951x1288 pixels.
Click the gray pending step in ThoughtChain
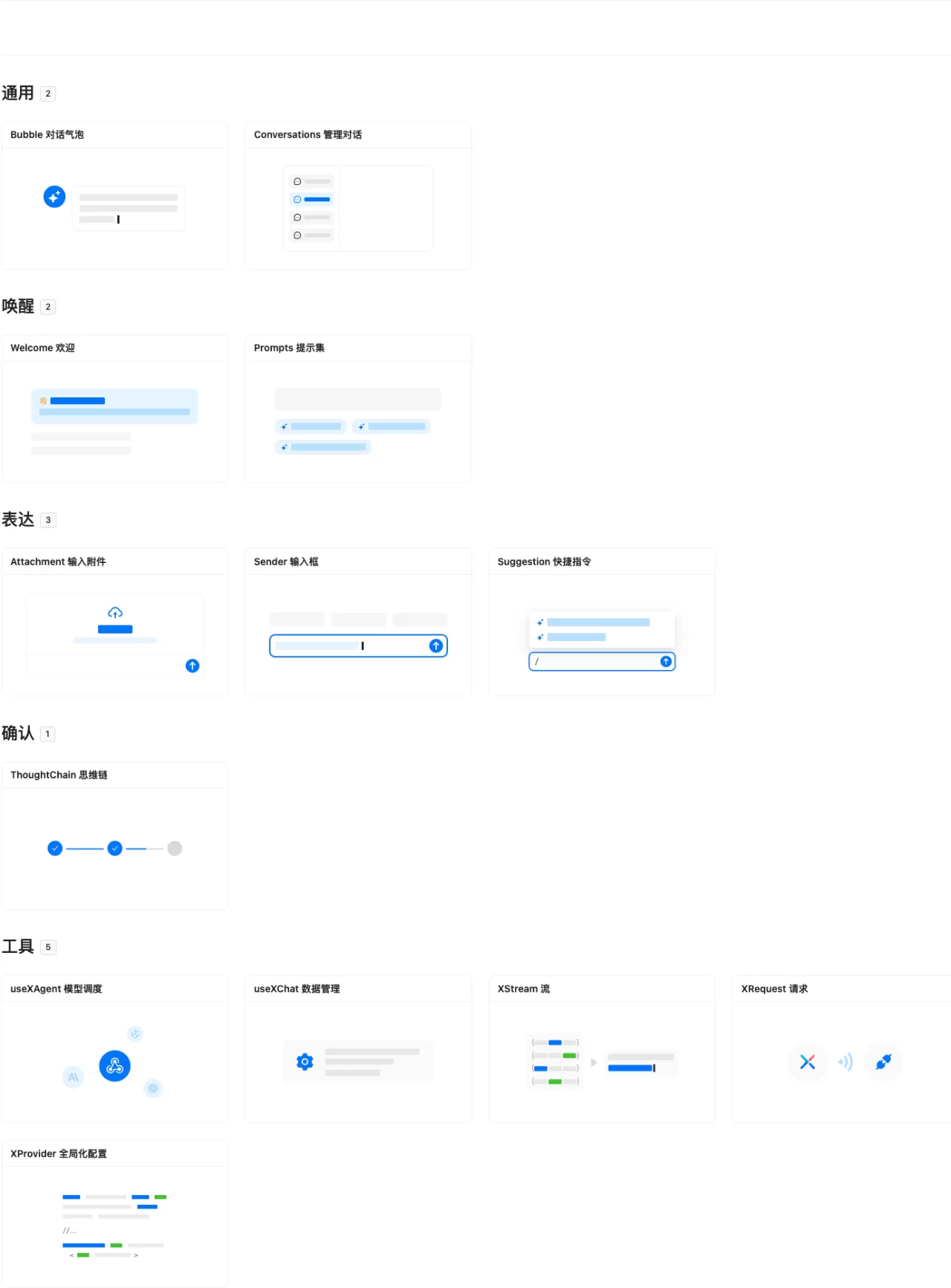[x=175, y=848]
